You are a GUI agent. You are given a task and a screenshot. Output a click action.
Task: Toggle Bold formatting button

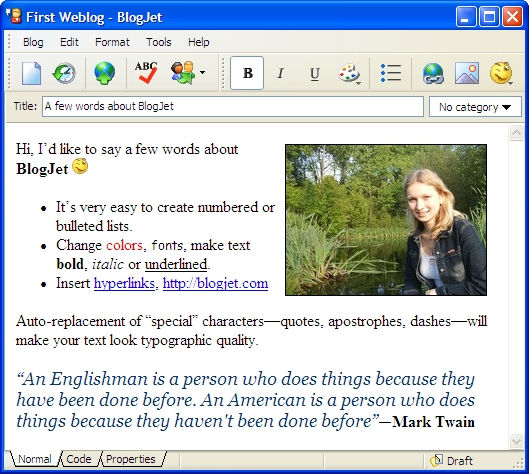[x=247, y=73]
